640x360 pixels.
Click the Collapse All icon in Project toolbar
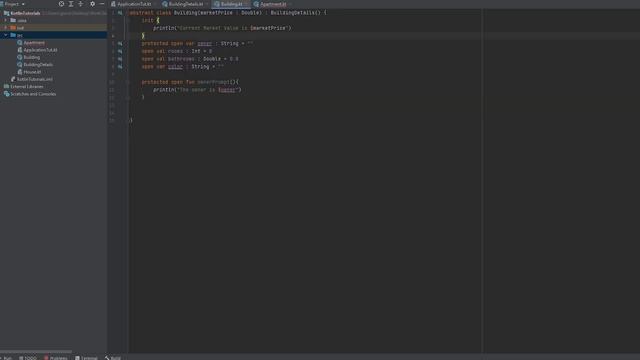tap(81, 4)
